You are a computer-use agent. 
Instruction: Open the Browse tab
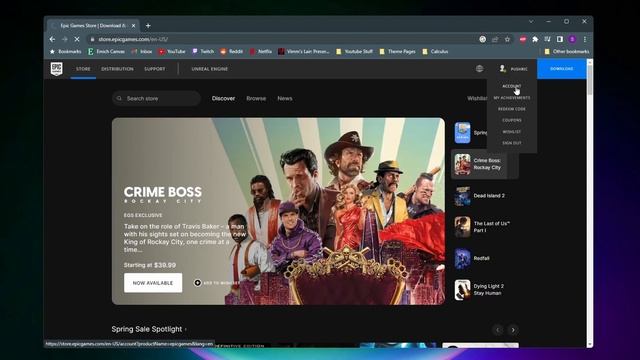point(256,98)
